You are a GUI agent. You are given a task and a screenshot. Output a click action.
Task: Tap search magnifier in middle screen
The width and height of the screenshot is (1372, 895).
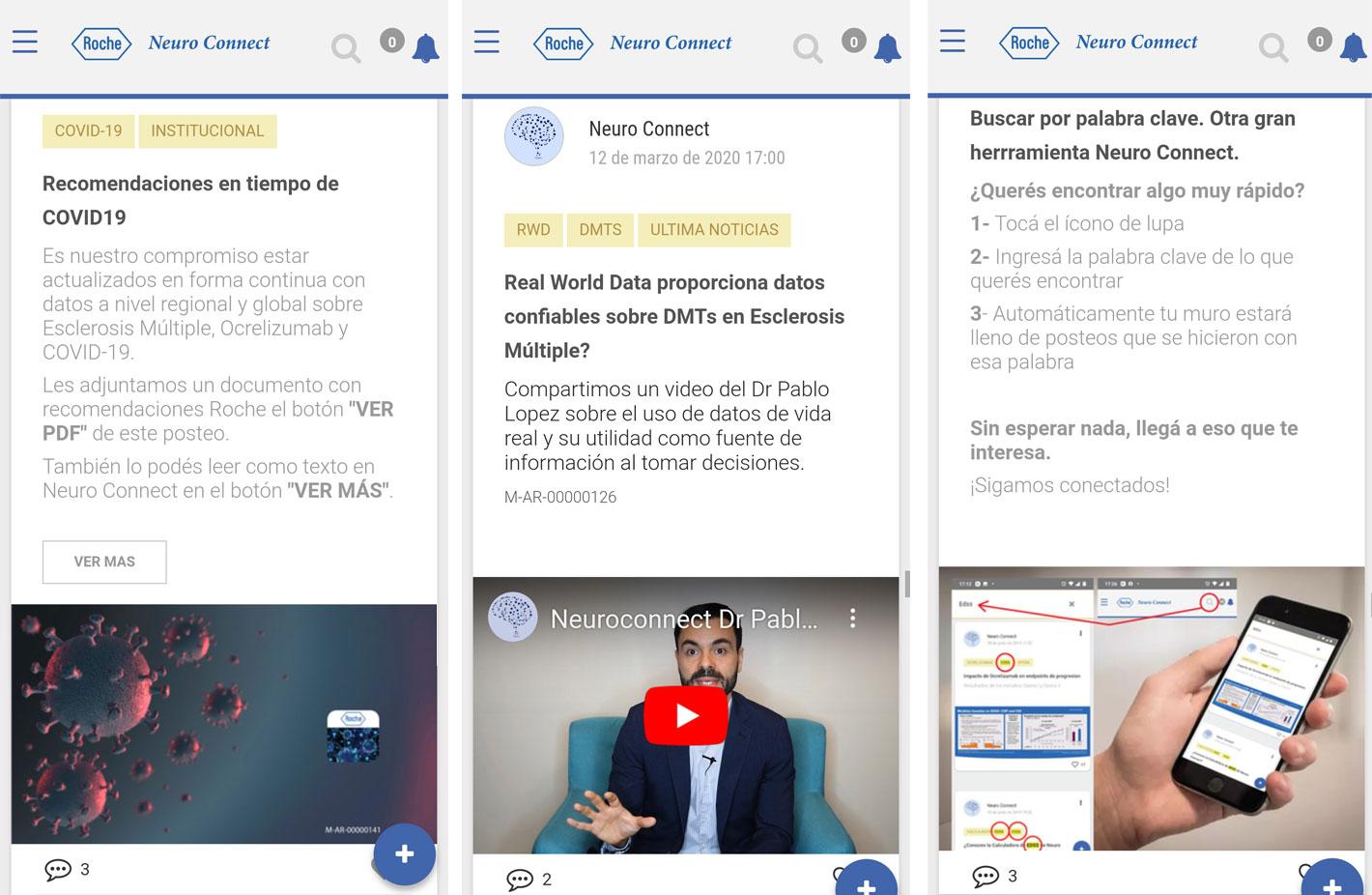pos(808,48)
